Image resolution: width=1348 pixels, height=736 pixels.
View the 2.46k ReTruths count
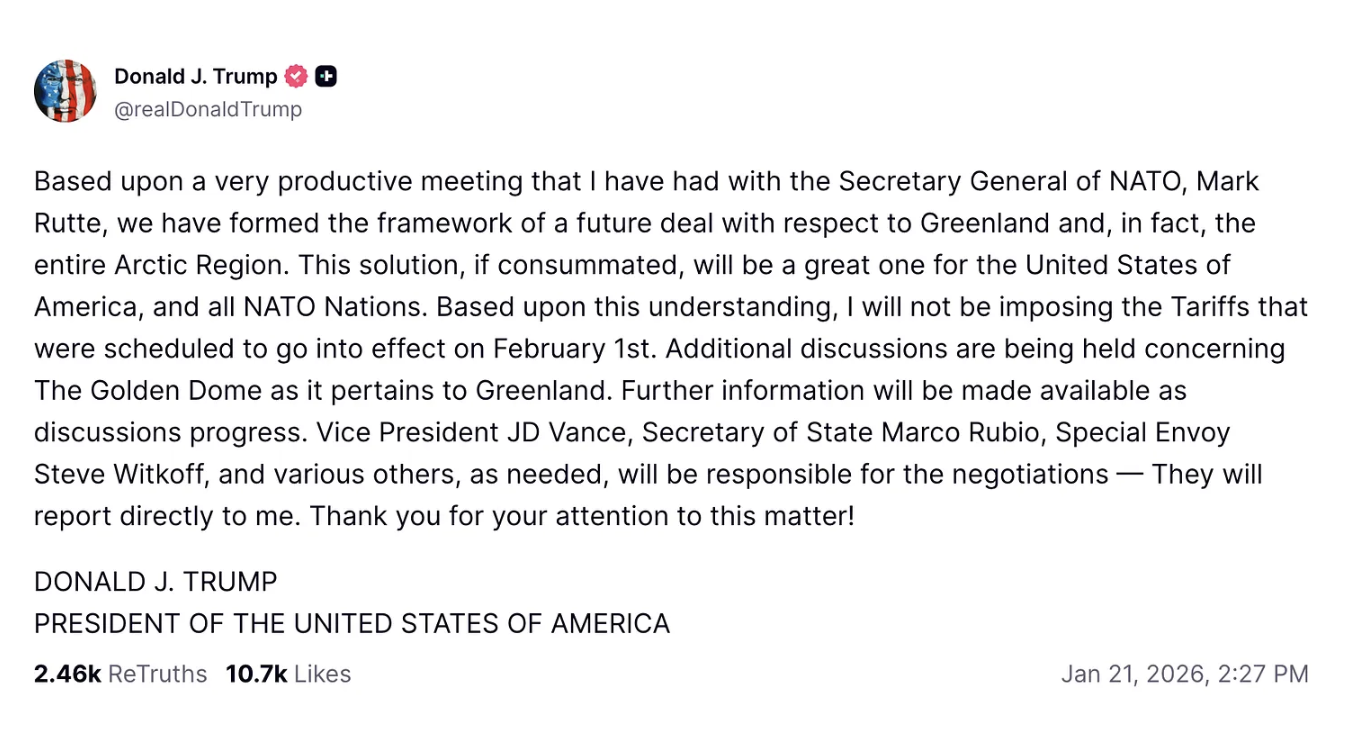click(x=120, y=674)
